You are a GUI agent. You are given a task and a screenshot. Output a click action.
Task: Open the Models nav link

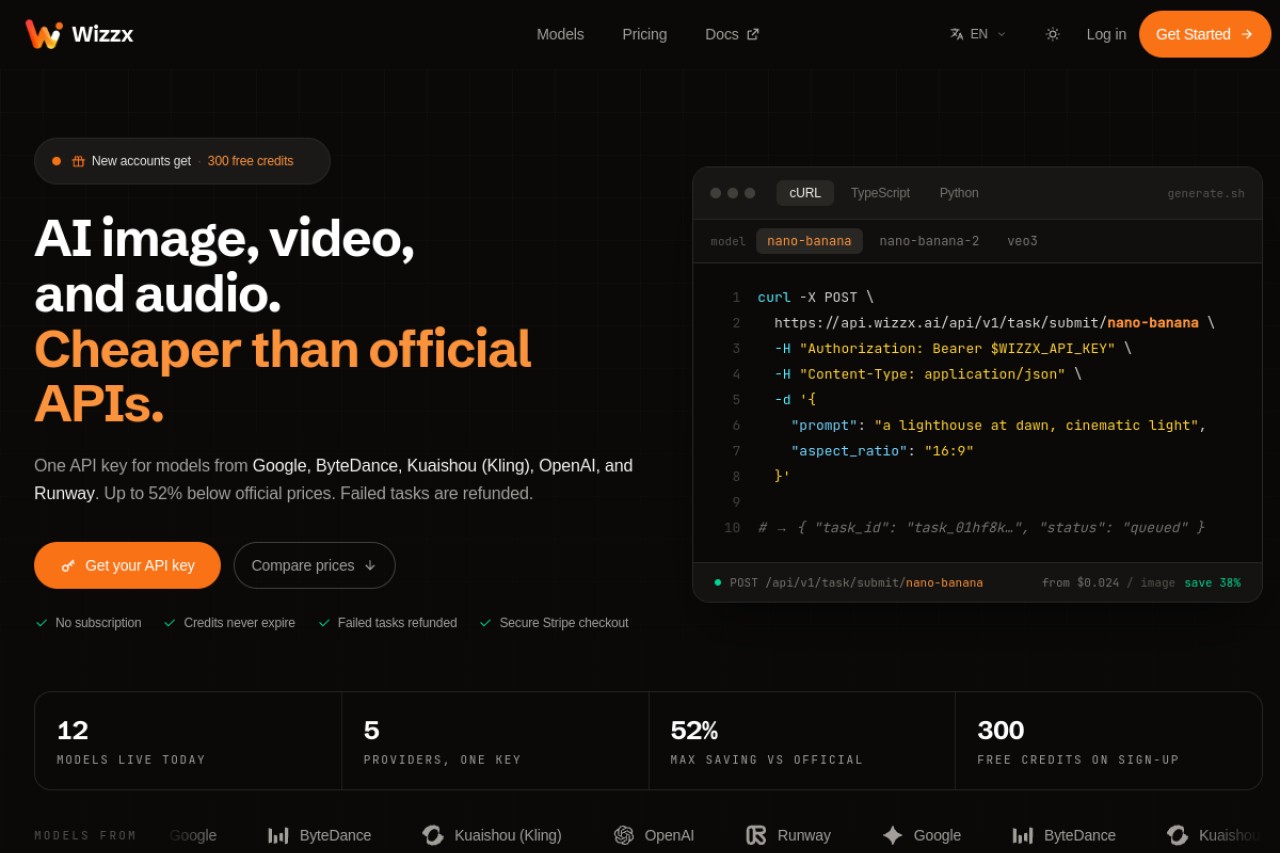[560, 34]
